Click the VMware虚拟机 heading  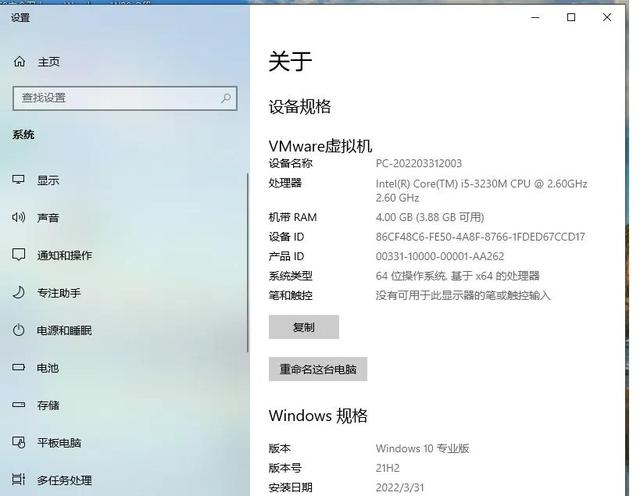tap(320, 146)
